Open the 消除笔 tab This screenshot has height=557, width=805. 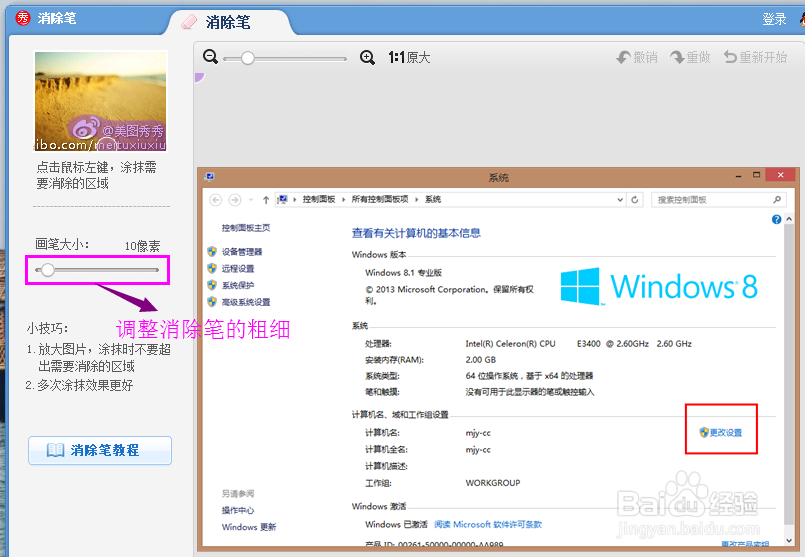pyautogui.click(x=228, y=22)
